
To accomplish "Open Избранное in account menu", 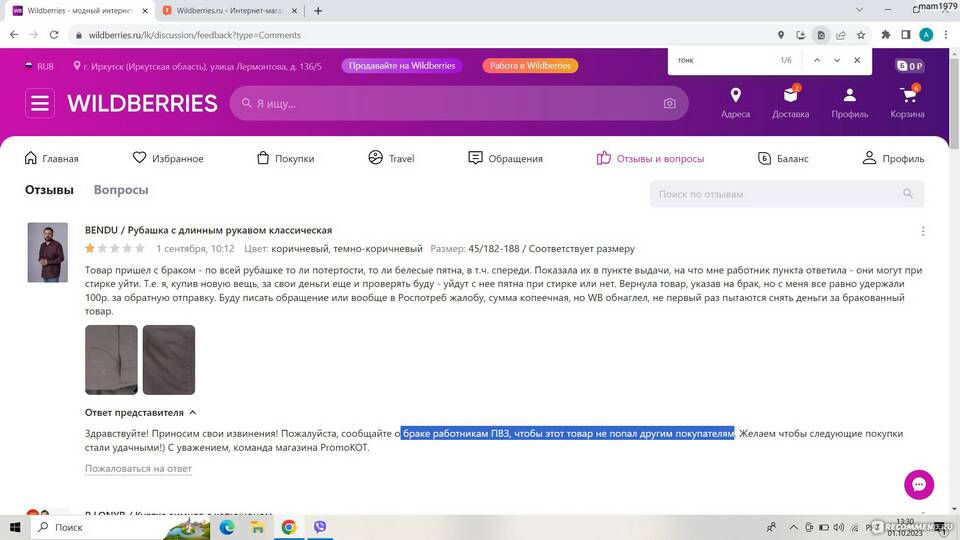I will tap(168, 158).
